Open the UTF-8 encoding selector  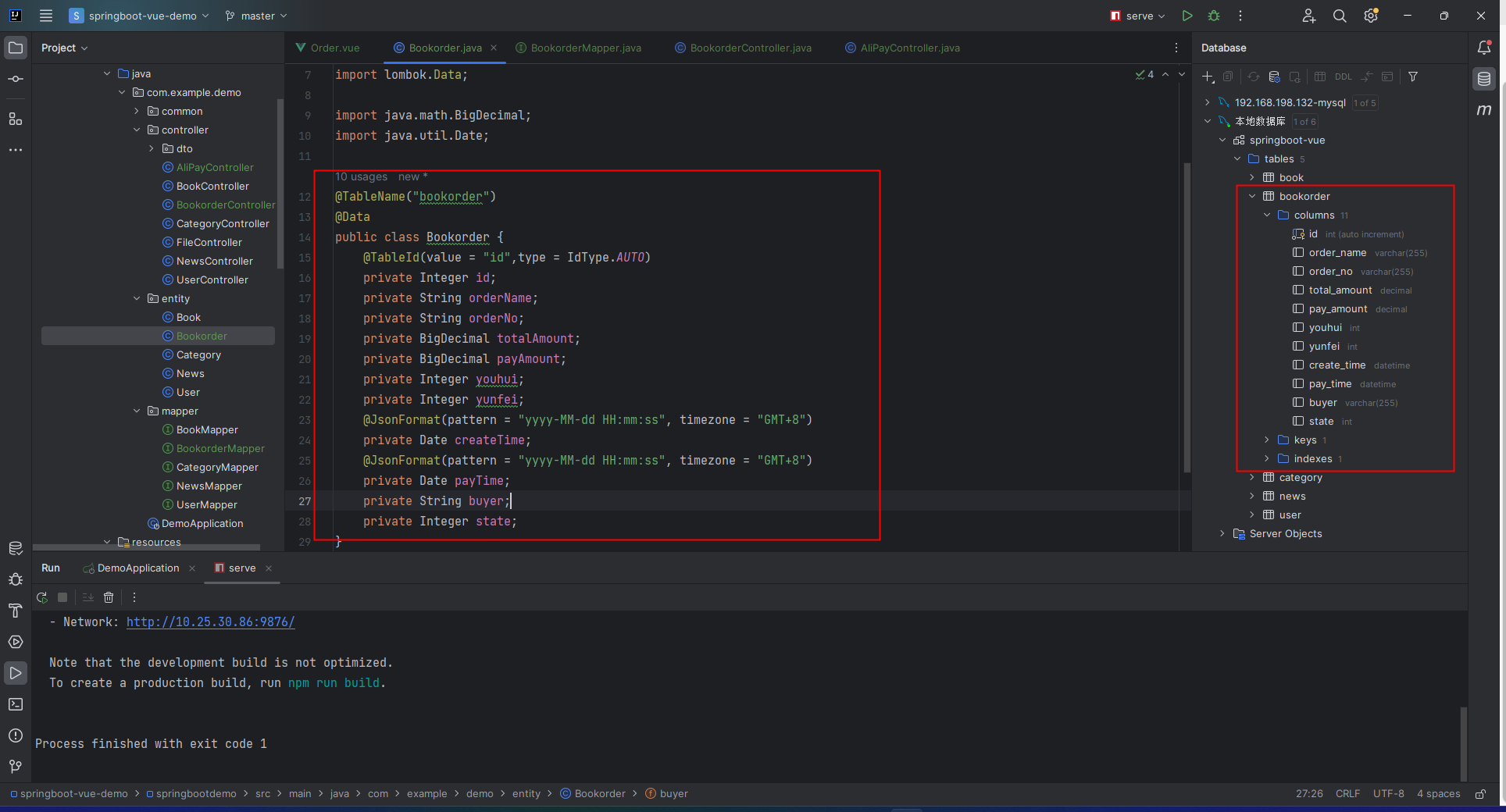point(1388,794)
